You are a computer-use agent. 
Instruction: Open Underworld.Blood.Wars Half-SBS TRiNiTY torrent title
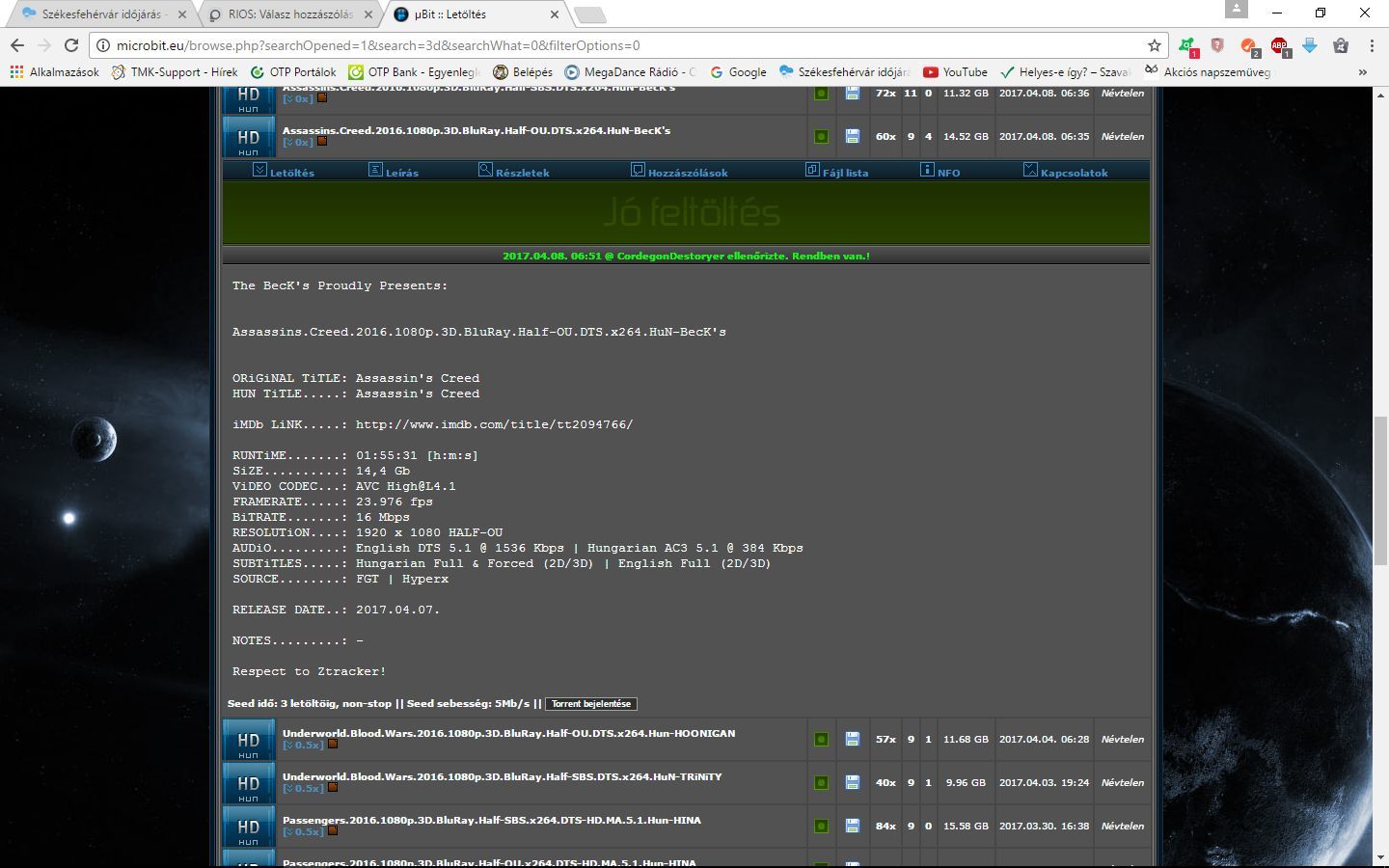[502, 776]
